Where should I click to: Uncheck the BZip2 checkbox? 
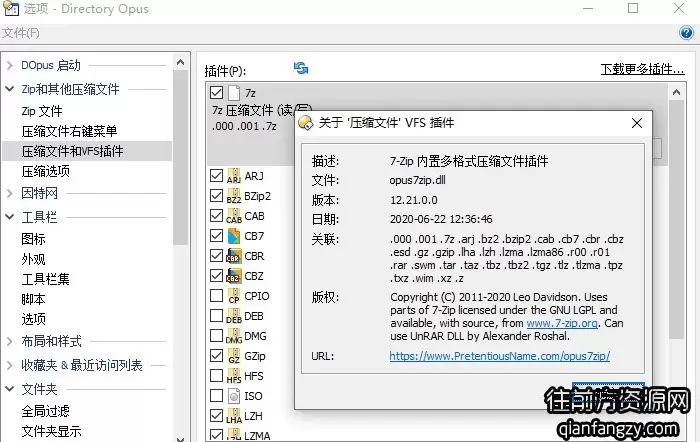click(x=217, y=196)
